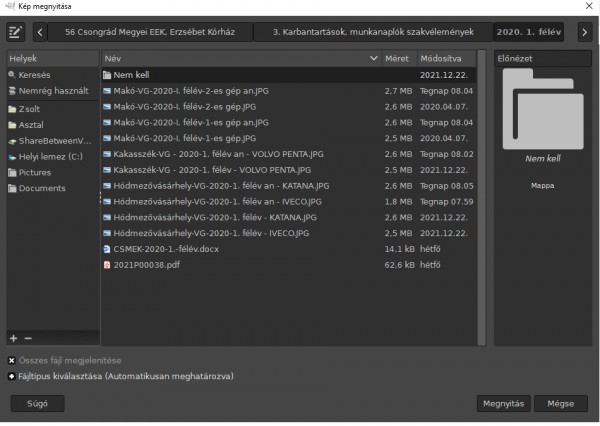Image resolution: width=600 pixels, height=426 pixels.
Task: Click the 2021P00038.pdf file icon
Action: [x=107, y=265]
